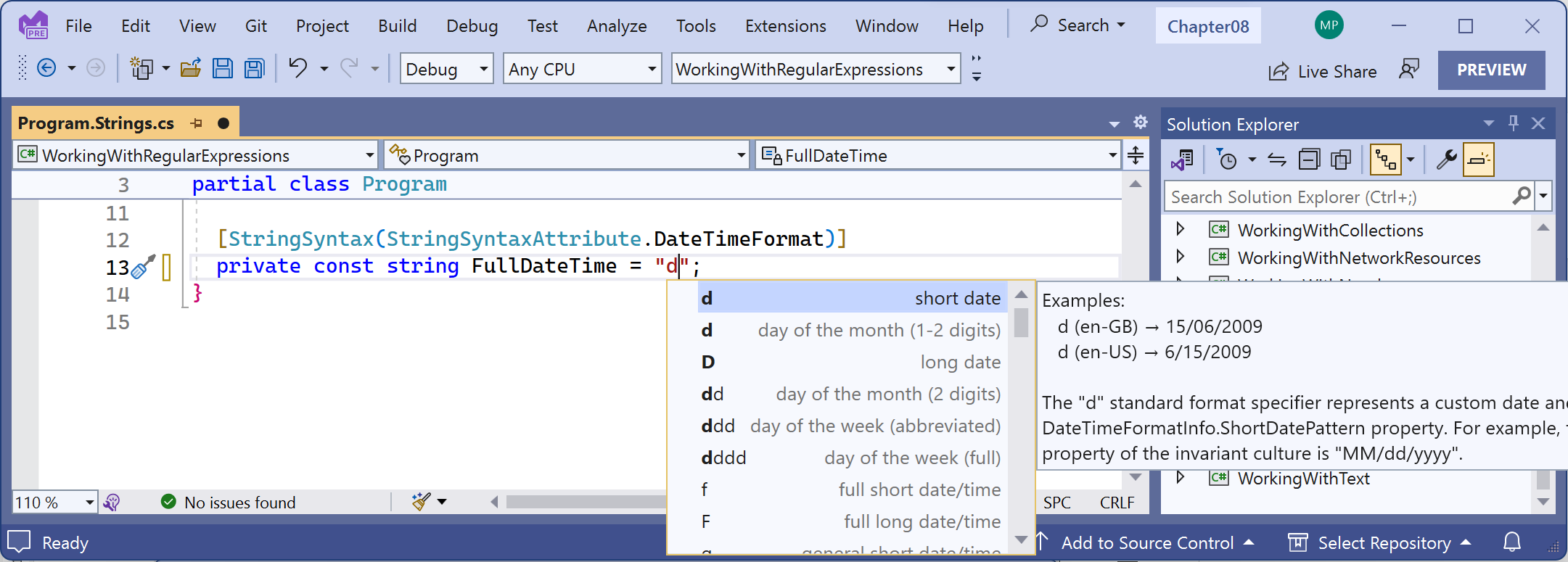Image resolution: width=1568 pixels, height=562 pixels.
Task: Expand the WorkingWithText project node
Action: tap(1180, 477)
